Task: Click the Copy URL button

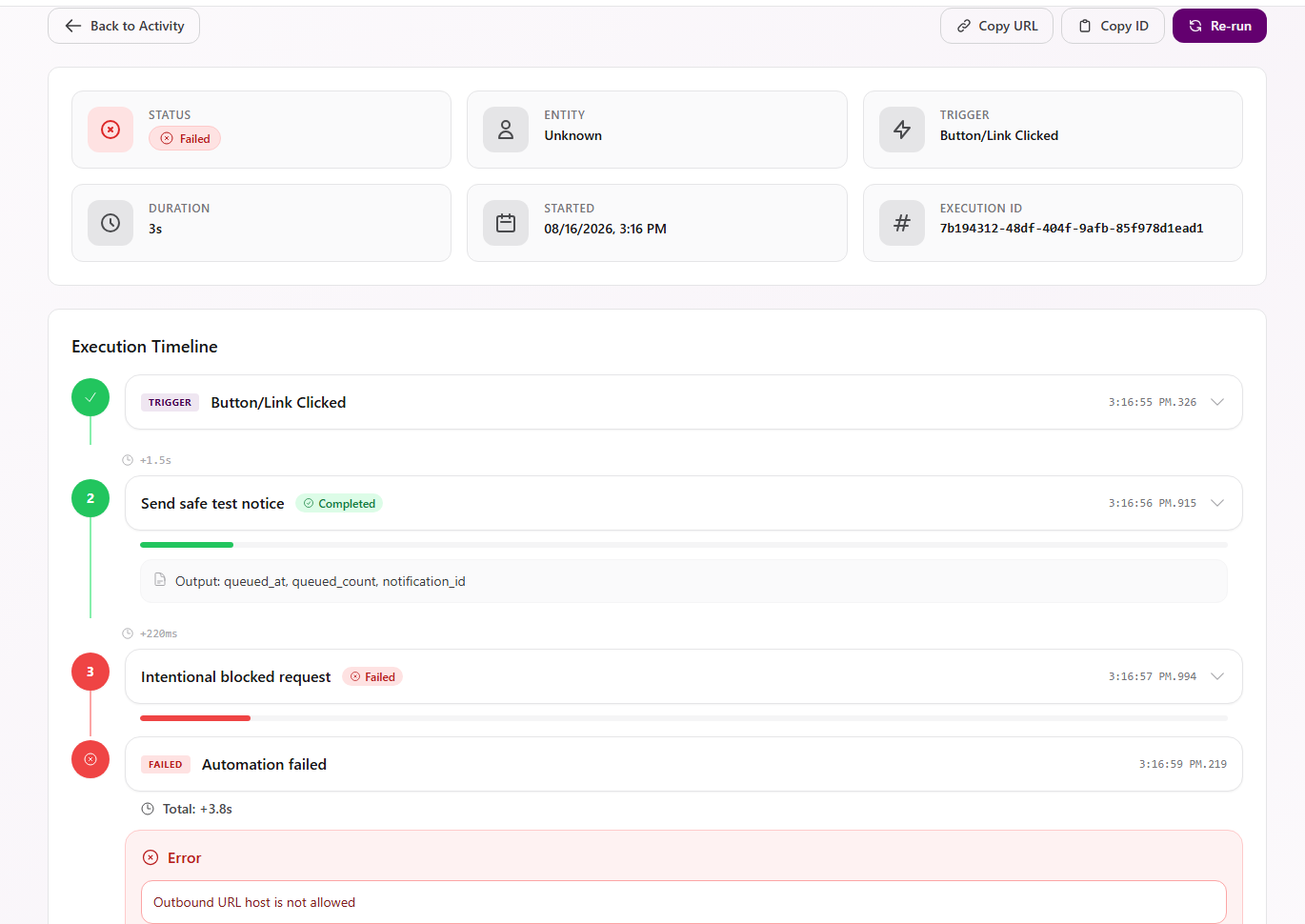Action: click(996, 26)
